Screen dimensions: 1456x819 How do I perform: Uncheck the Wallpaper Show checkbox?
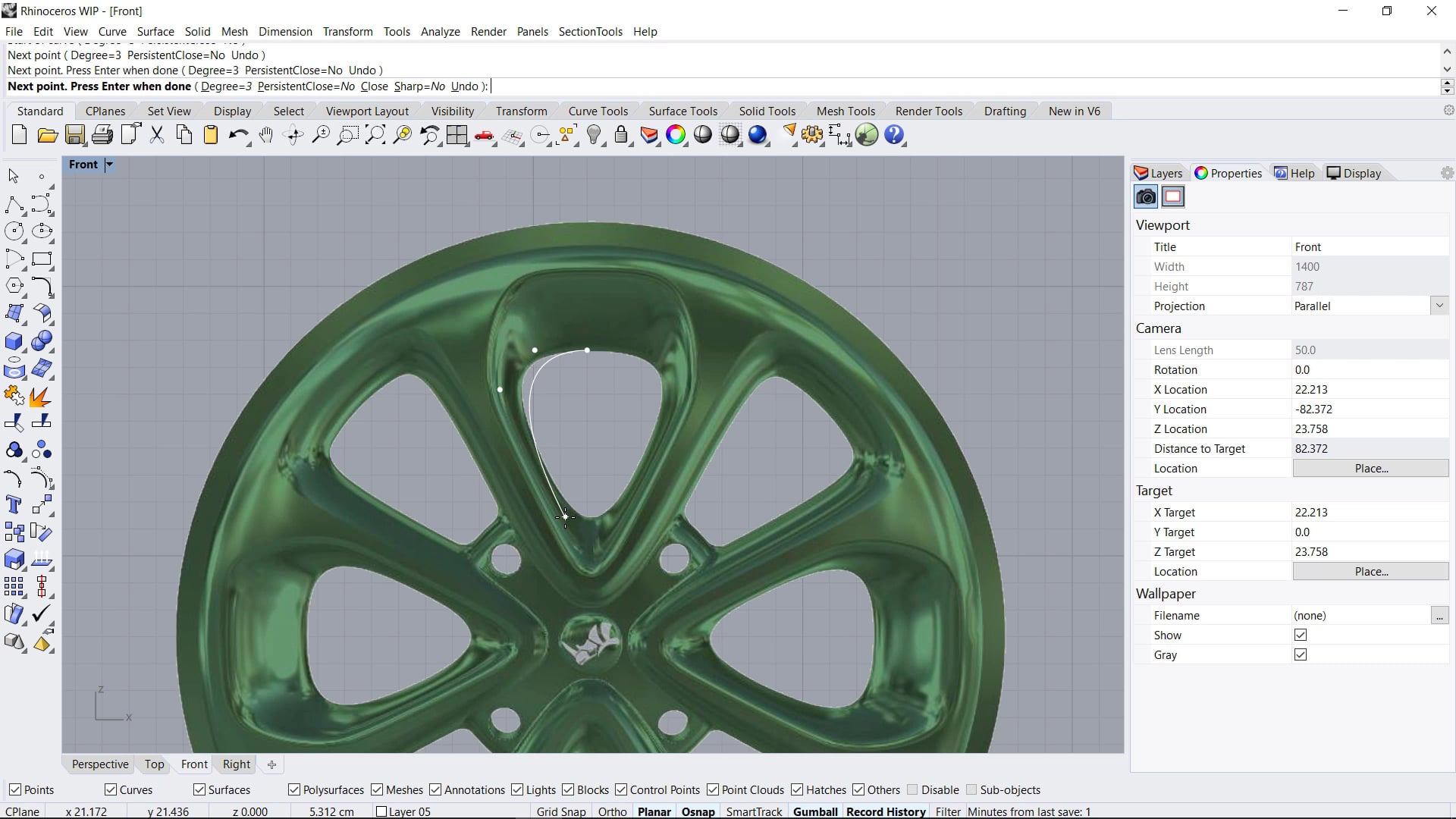(x=1301, y=635)
